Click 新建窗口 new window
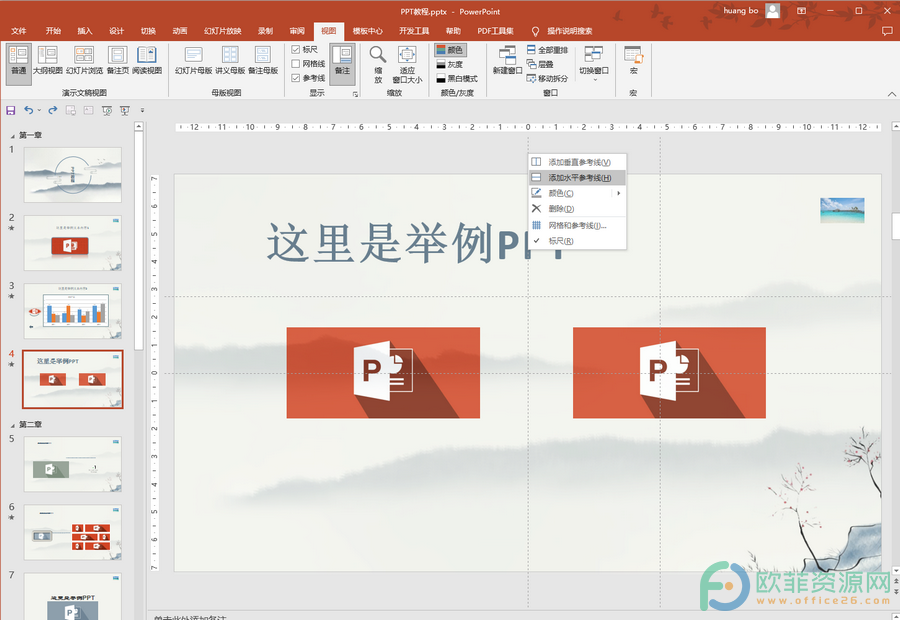Viewport: 900px width, 620px height. pyautogui.click(x=507, y=61)
